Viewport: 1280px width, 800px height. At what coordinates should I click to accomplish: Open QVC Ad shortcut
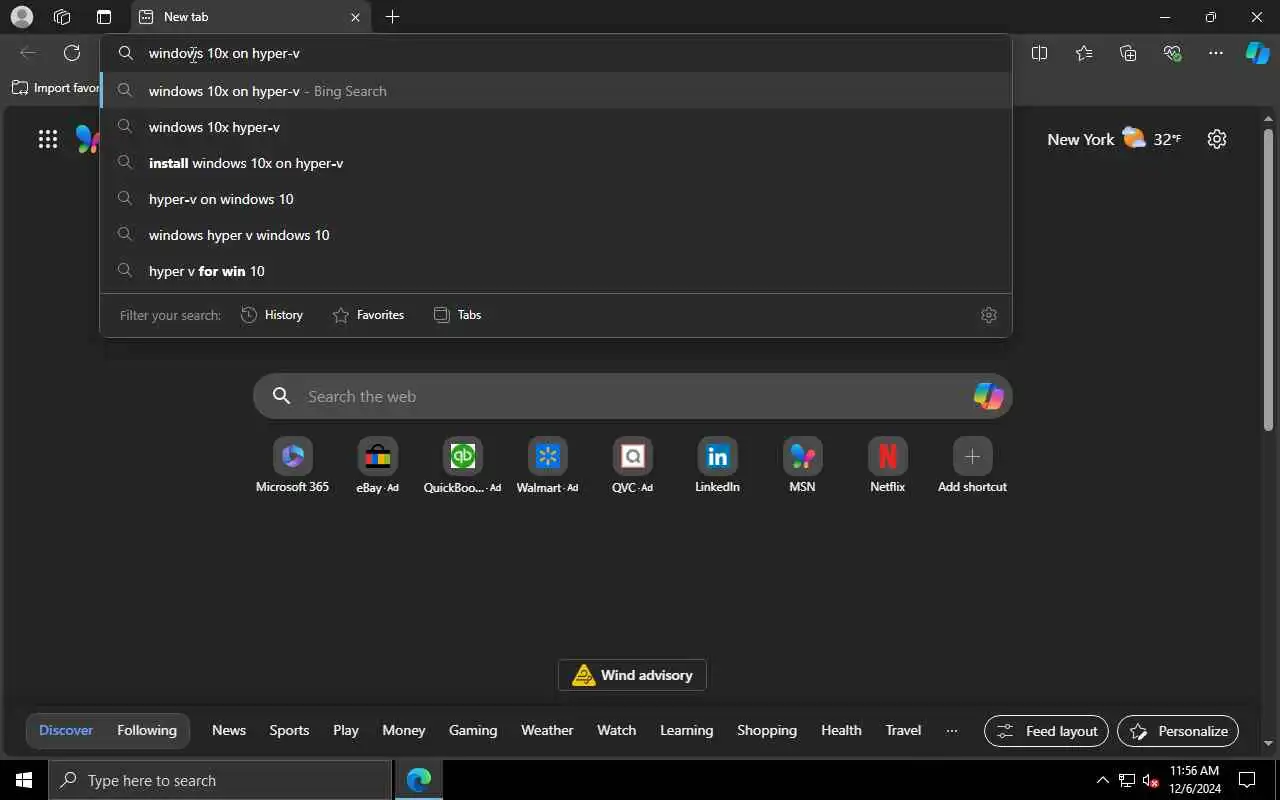click(632, 466)
